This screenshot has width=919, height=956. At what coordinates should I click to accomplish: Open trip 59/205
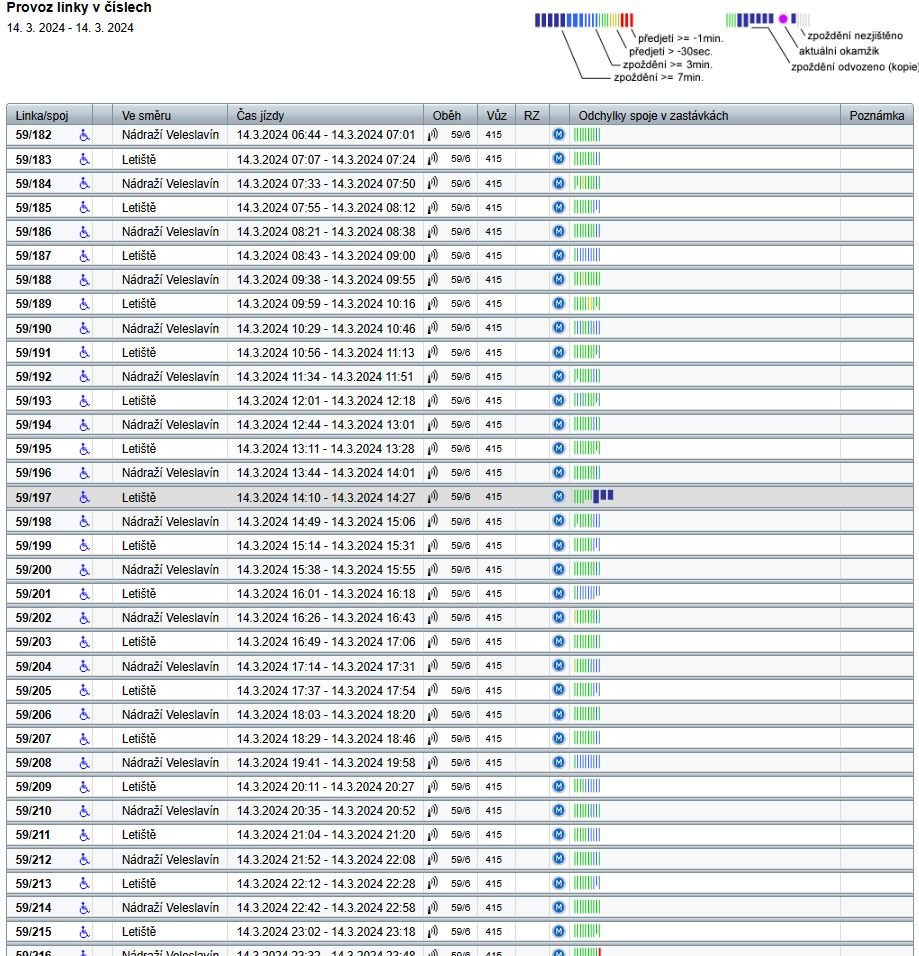pyautogui.click(x=34, y=691)
